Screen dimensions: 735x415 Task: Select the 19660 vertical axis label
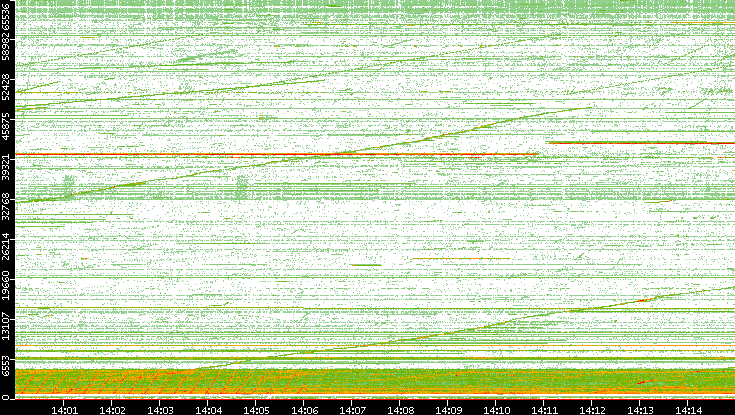pos(5,286)
